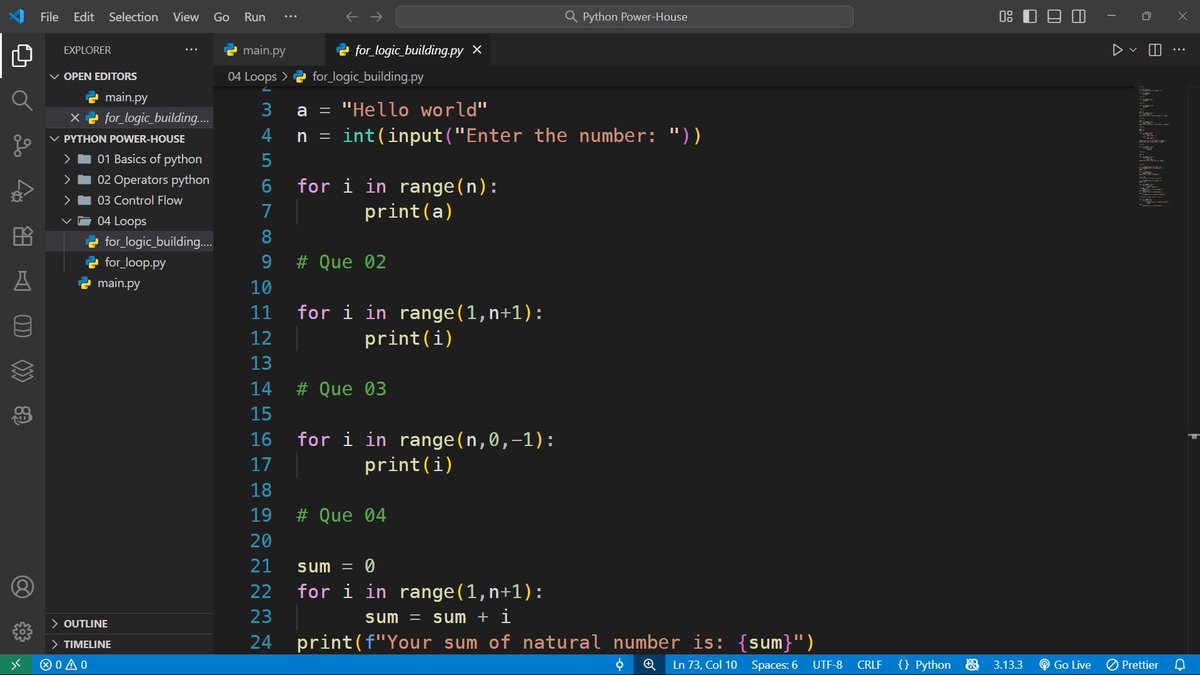This screenshot has height=675, width=1200.
Task: Click the 04 Loops breadcrumb
Action: [252, 76]
